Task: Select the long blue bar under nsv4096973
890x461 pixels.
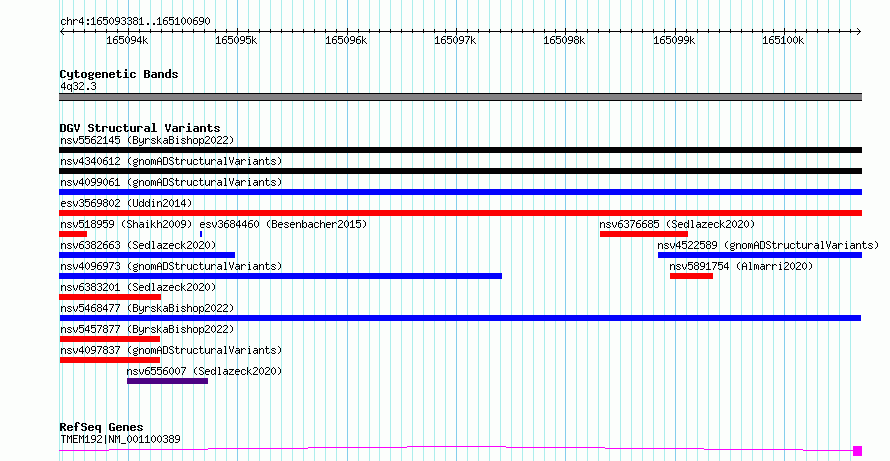Action: [x=280, y=276]
